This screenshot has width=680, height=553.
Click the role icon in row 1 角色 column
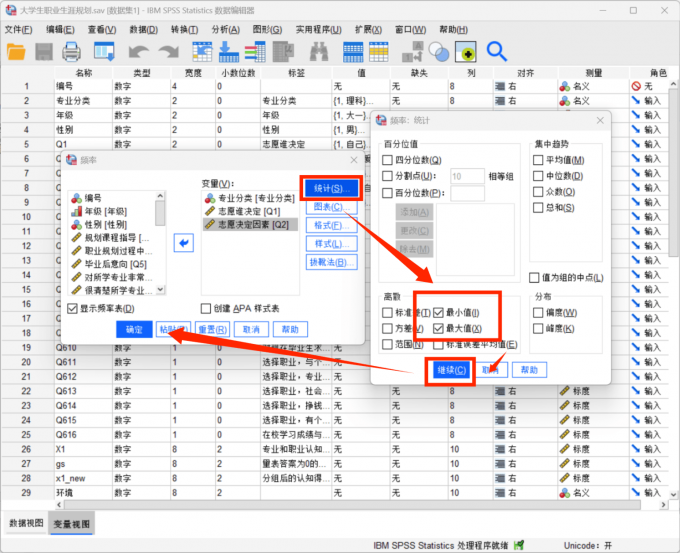click(x=636, y=86)
